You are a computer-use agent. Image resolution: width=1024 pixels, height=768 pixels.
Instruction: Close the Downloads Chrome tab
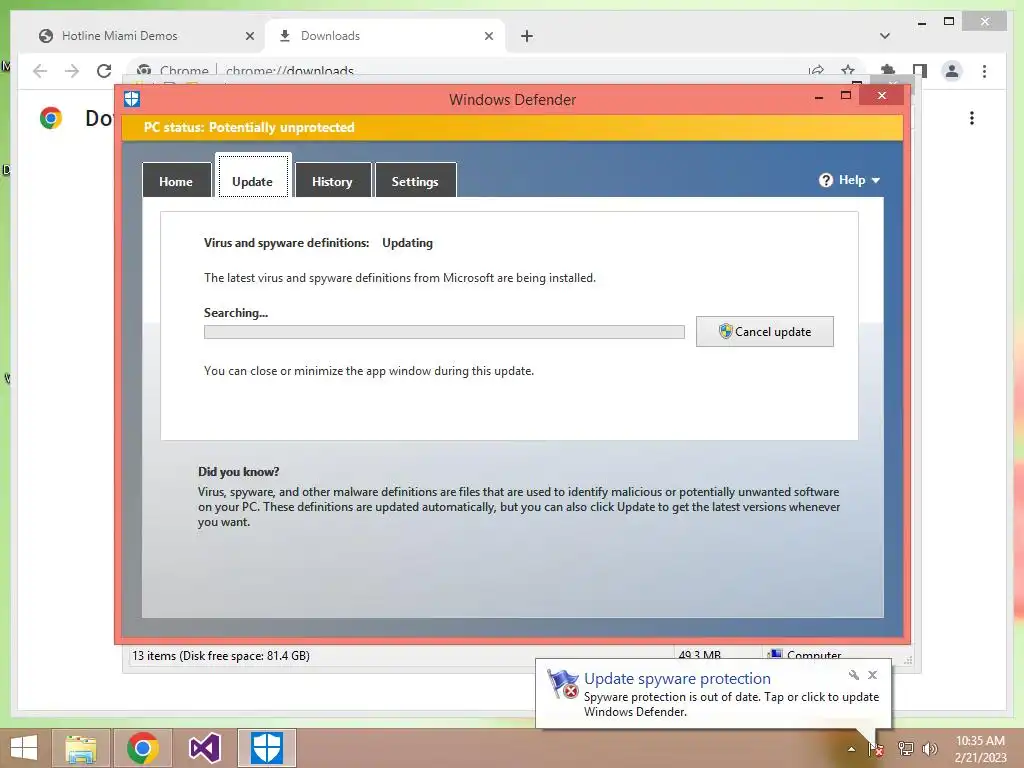pyautogui.click(x=488, y=36)
